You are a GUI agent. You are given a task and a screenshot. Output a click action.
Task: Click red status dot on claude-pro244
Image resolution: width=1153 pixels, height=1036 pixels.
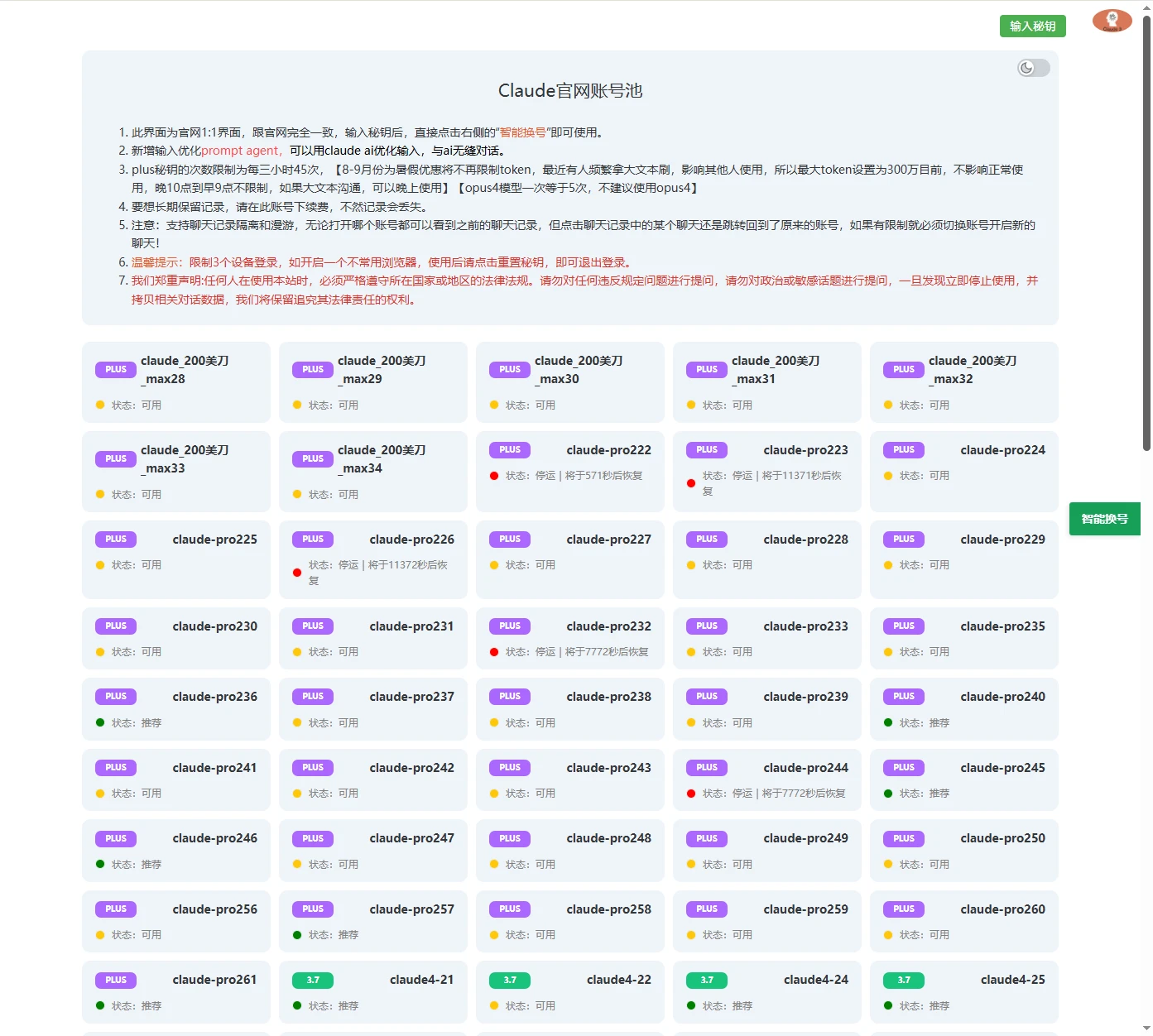click(691, 794)
